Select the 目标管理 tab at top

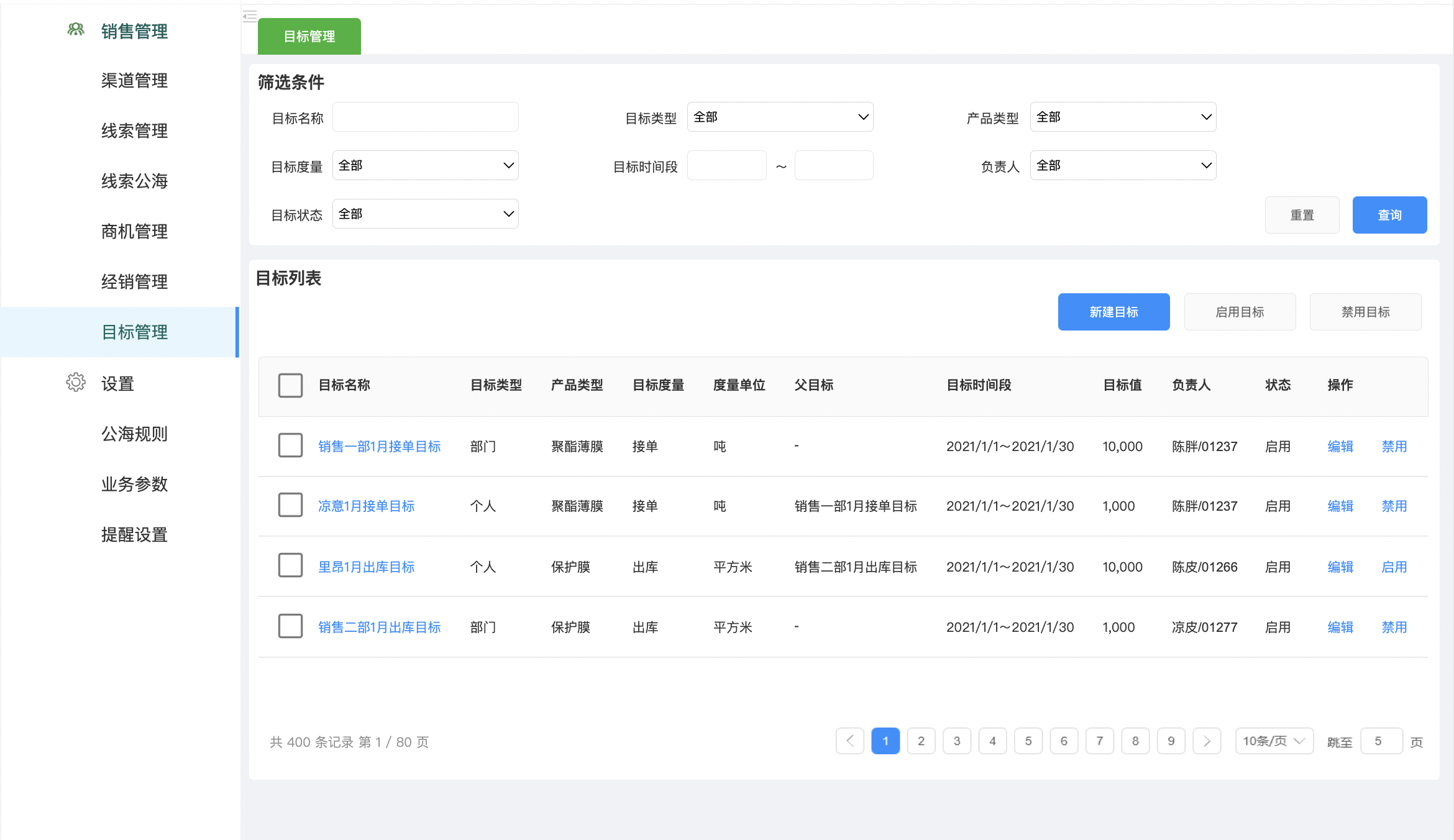click(309, 36)
